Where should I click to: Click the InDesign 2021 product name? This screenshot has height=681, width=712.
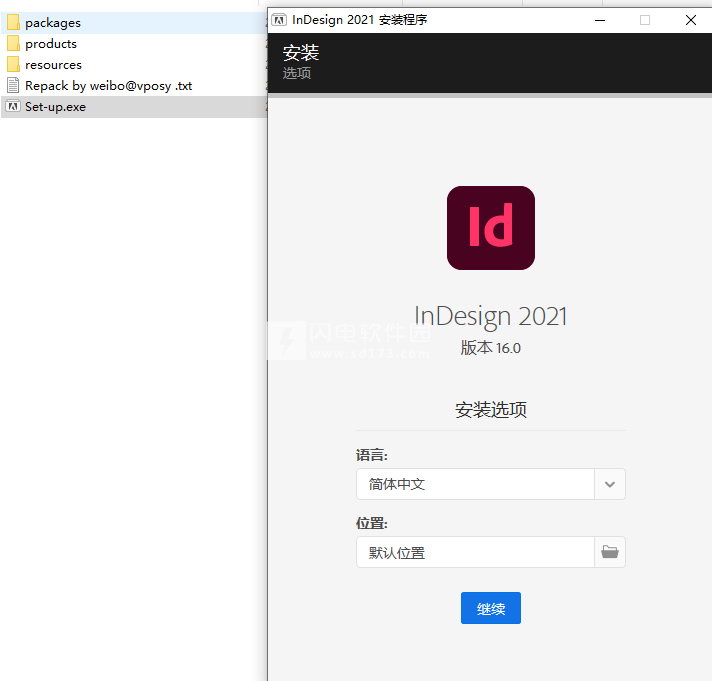point(490,316)
